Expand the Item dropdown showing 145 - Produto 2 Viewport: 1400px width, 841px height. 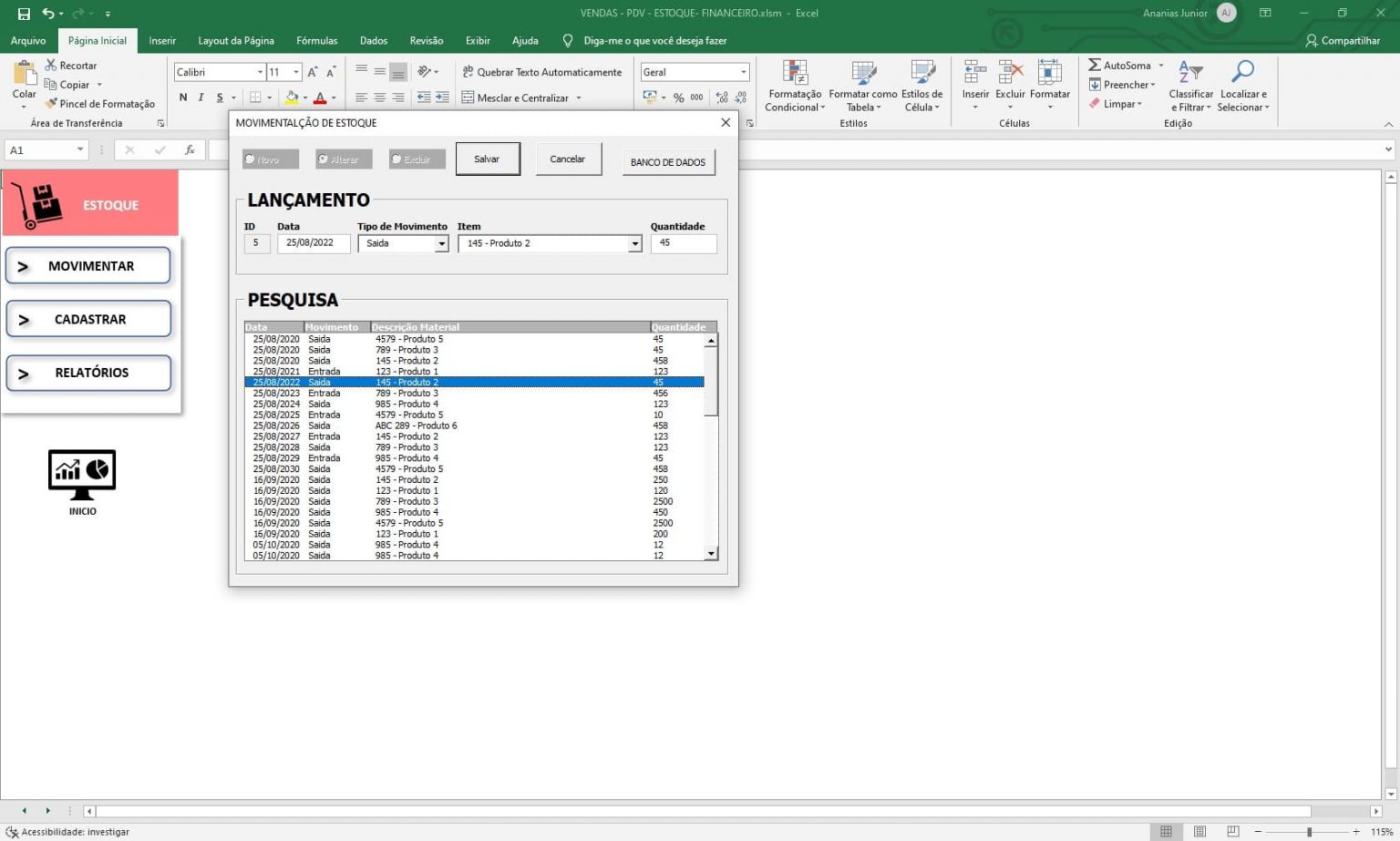point(635,243)
